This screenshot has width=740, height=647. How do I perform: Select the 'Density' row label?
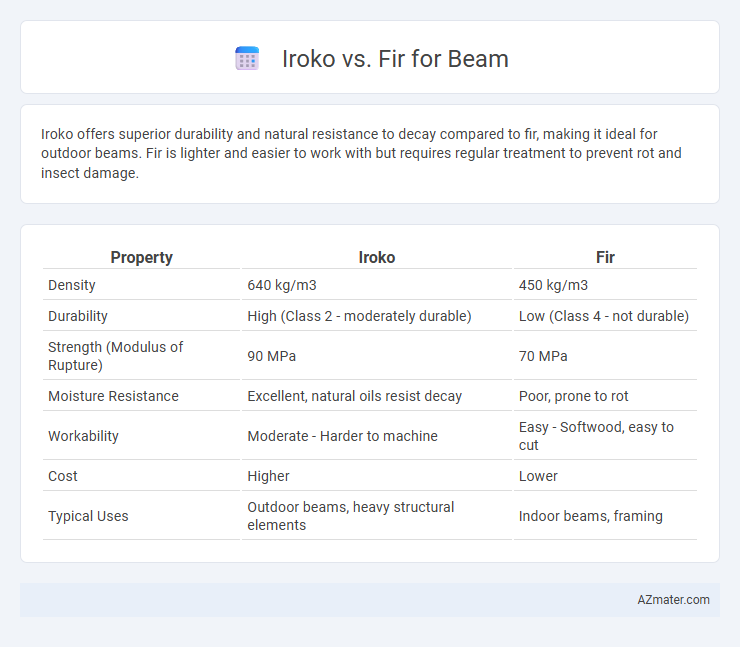pos(72,285)
